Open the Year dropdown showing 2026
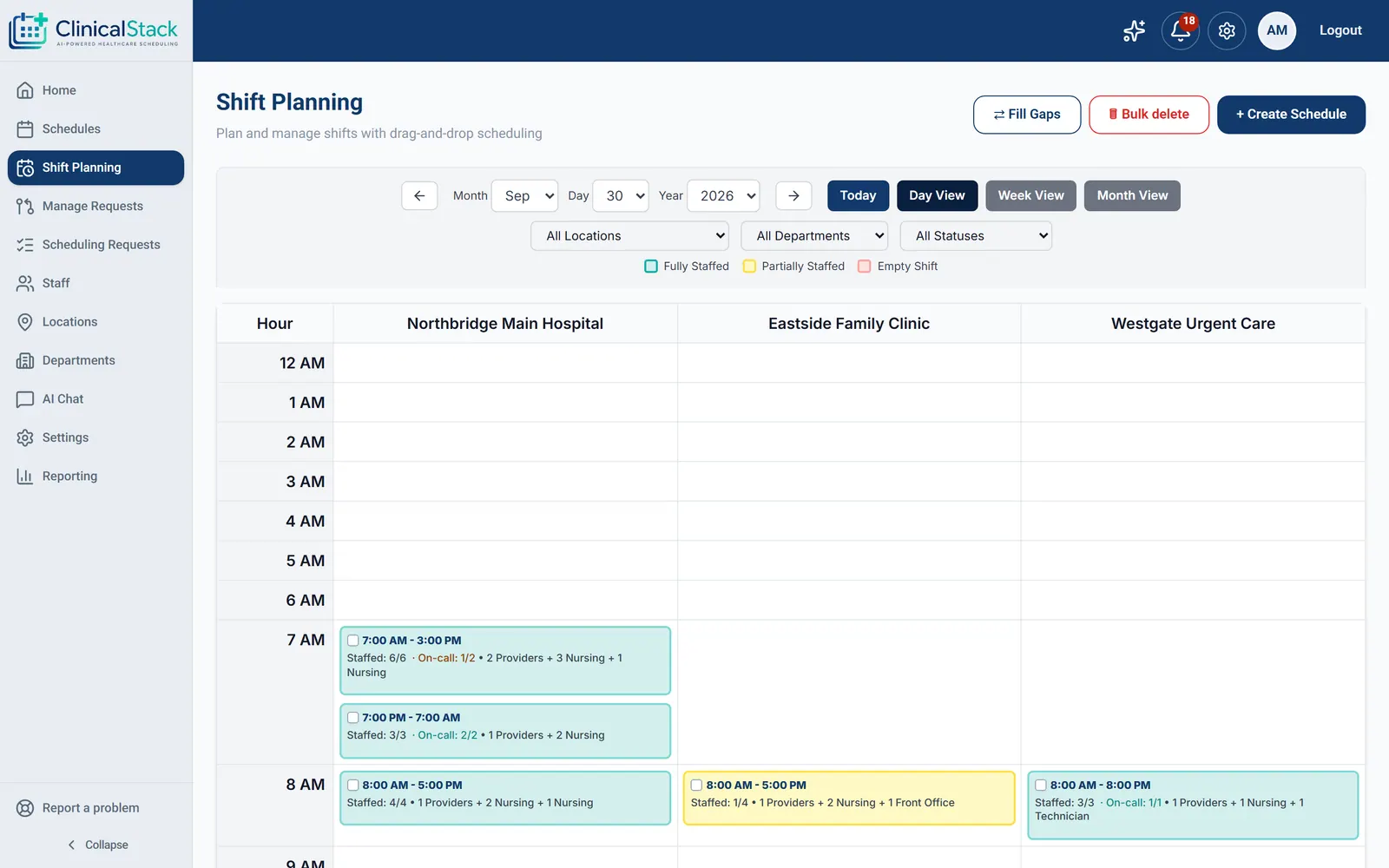This screenshot has height=868, width=1389. pos(723,195)
